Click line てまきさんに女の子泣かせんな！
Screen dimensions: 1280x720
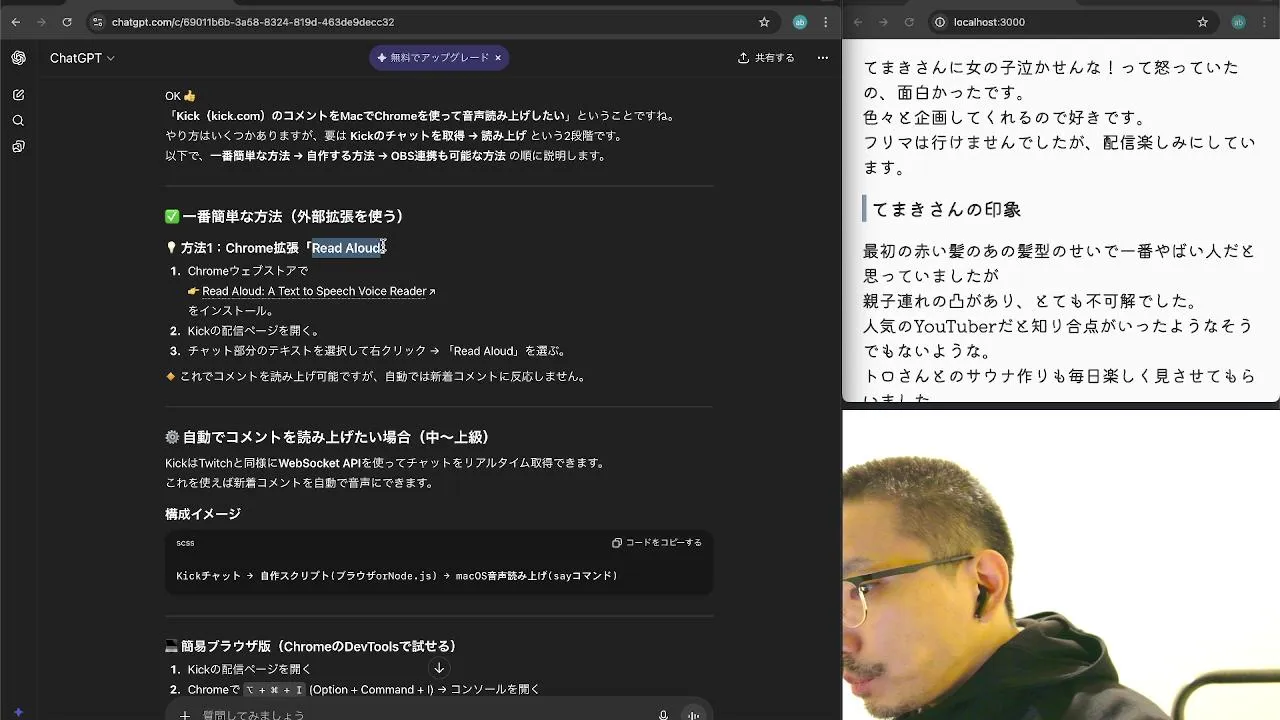(x=1051, y=79)
